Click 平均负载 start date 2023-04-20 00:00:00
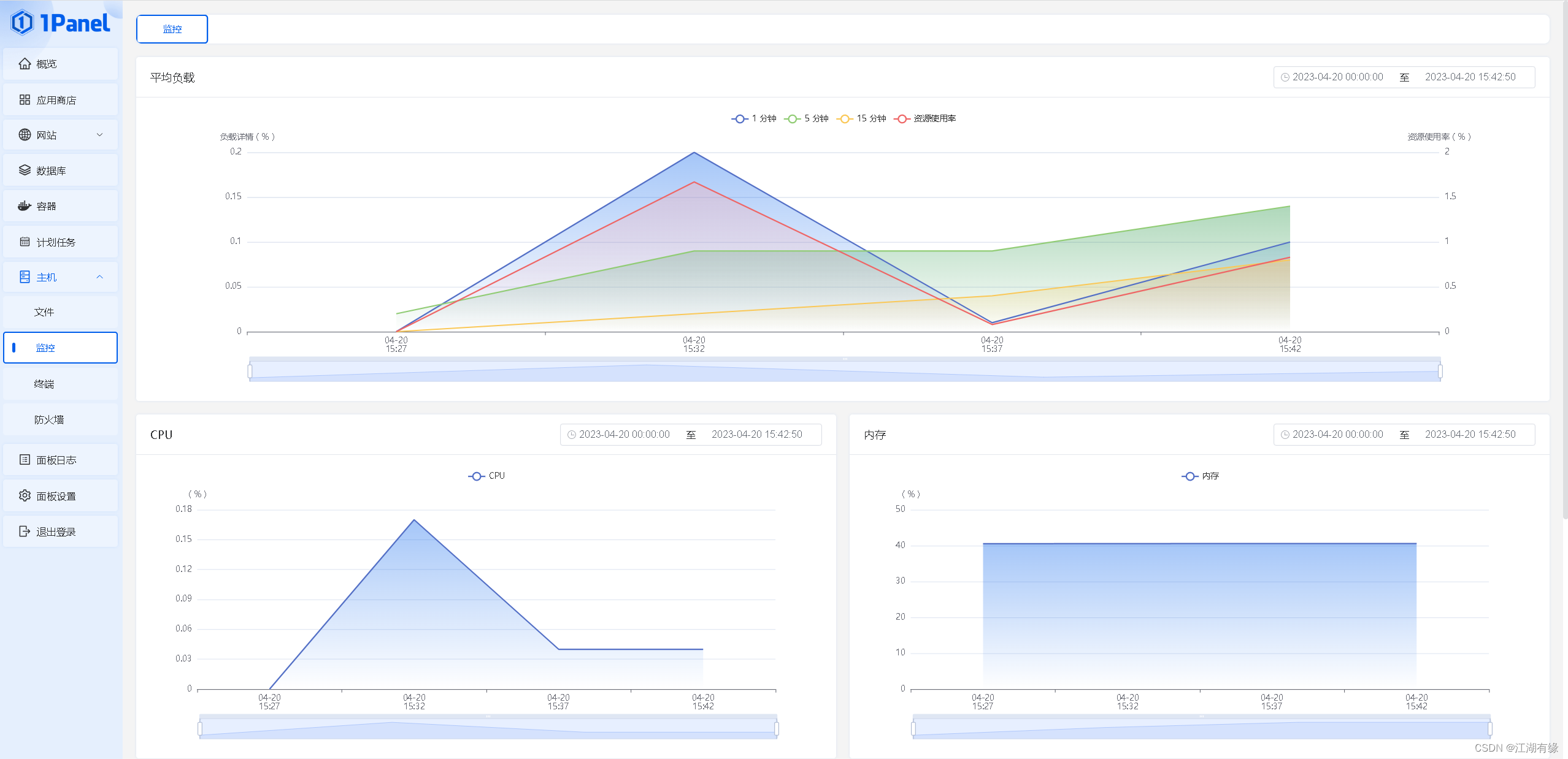 (1337, 77)
